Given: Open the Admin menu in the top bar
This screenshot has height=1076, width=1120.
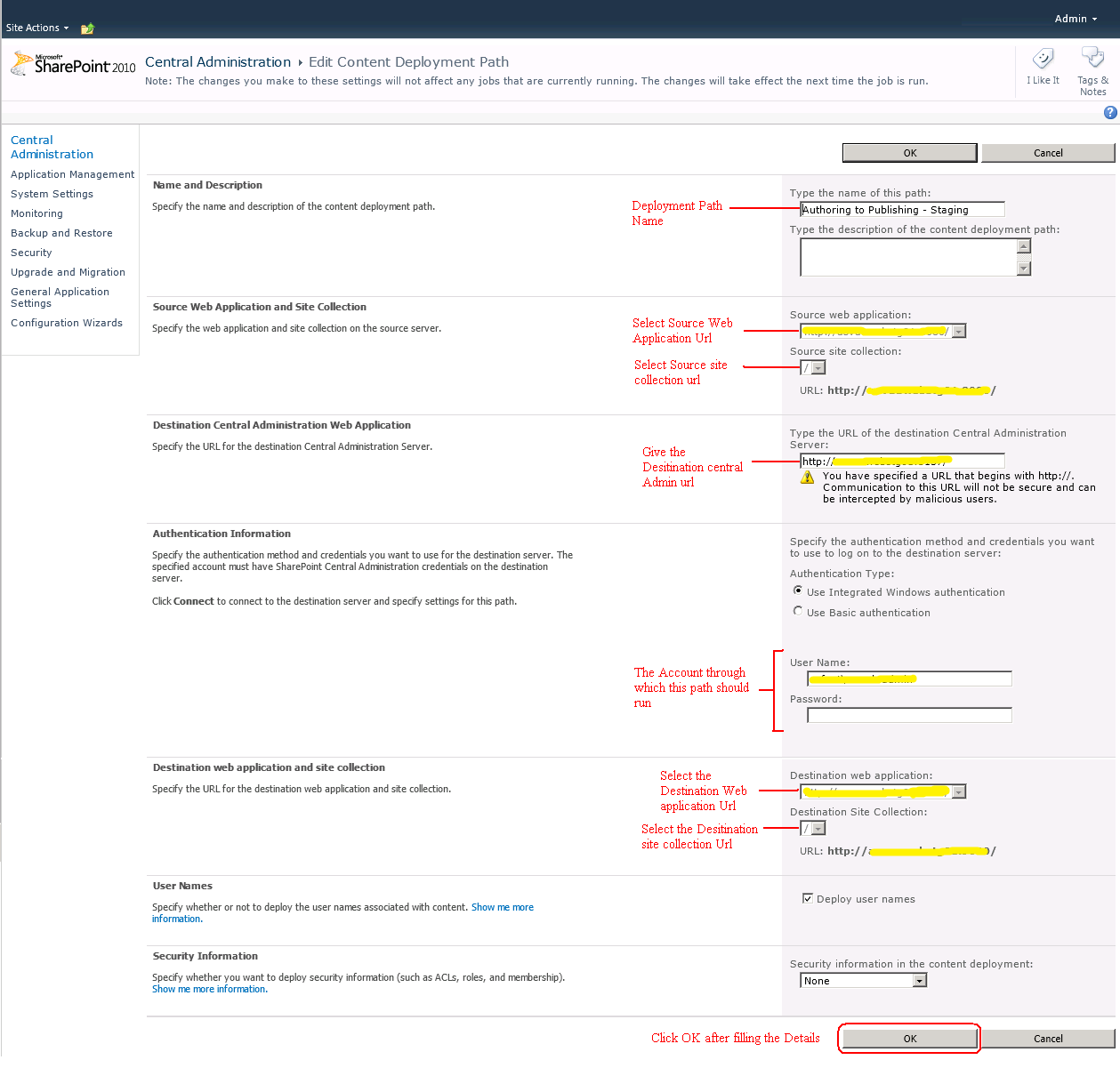Looking at the screenshot, I should click(x=1075, y=18).
